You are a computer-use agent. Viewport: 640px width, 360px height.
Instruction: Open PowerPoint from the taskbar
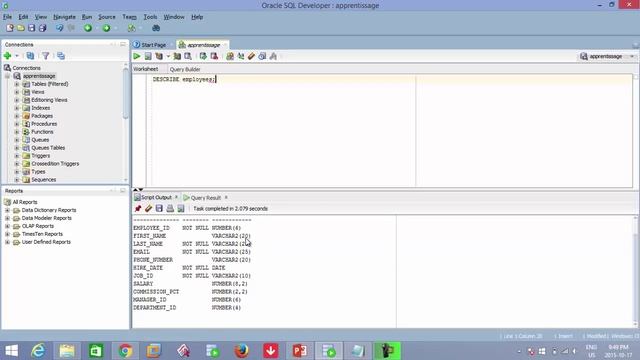coord(300,351)
